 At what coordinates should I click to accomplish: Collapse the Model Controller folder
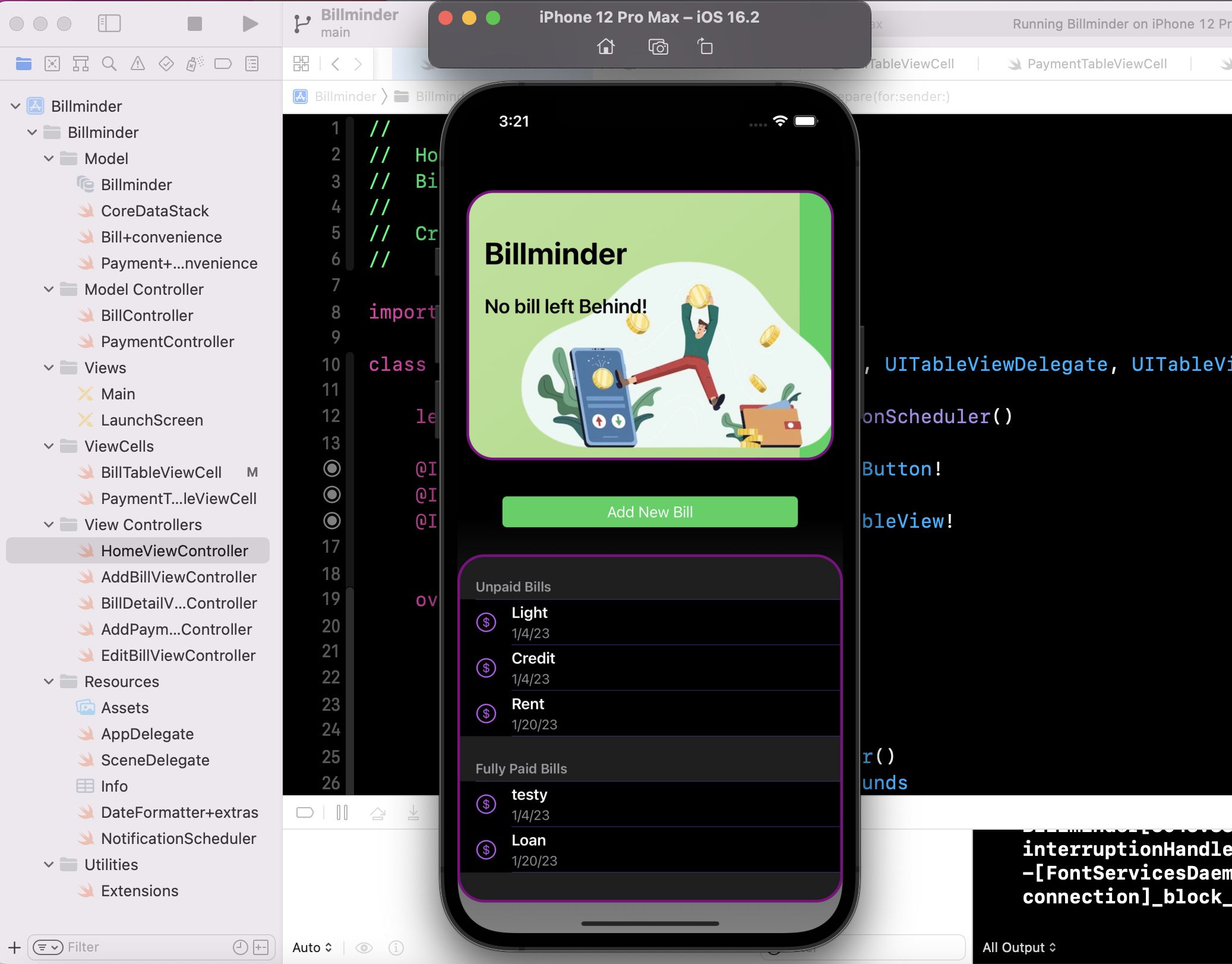[49, 289]
